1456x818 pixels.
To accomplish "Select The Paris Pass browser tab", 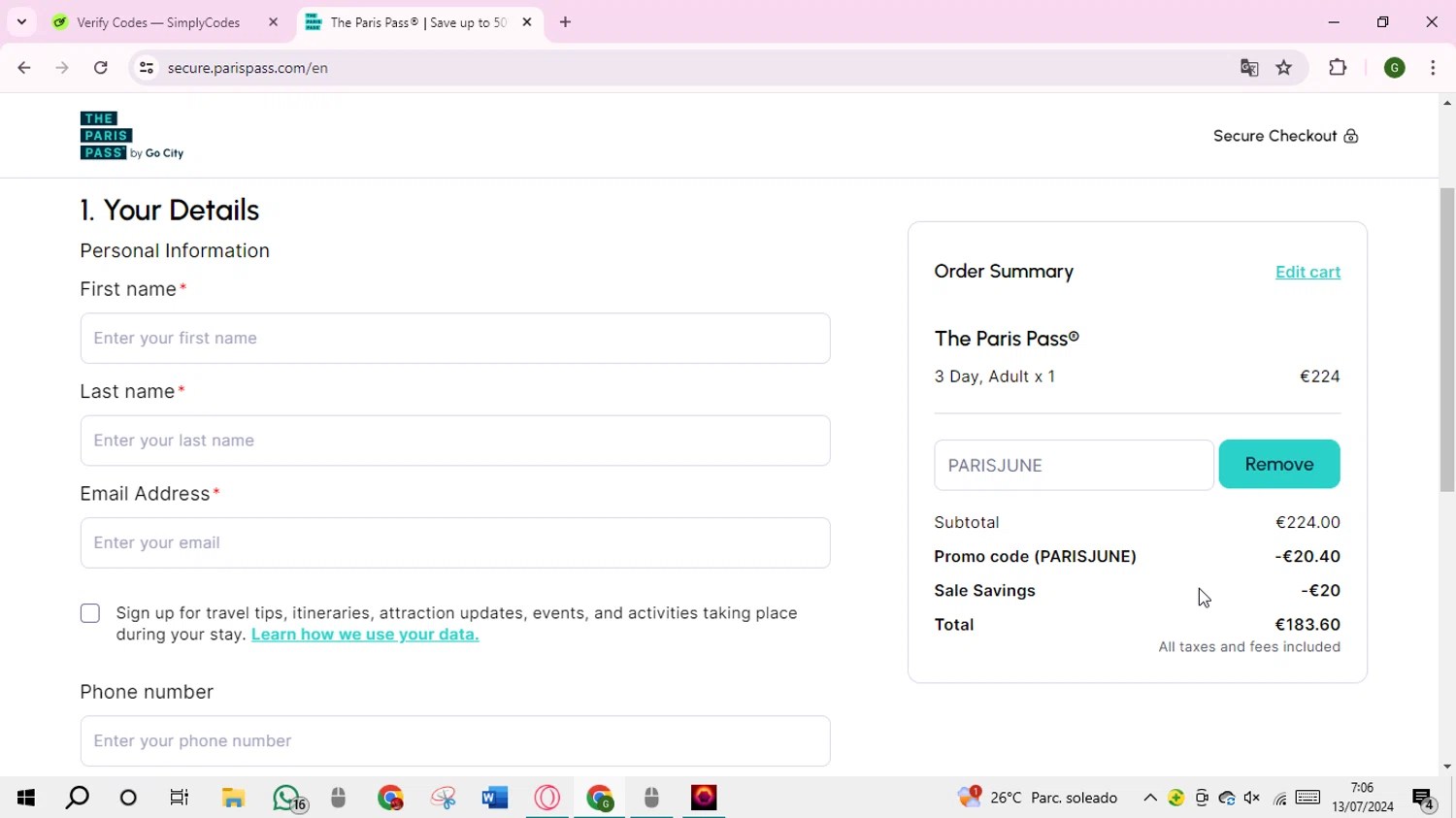I will [x=419, y=22].
